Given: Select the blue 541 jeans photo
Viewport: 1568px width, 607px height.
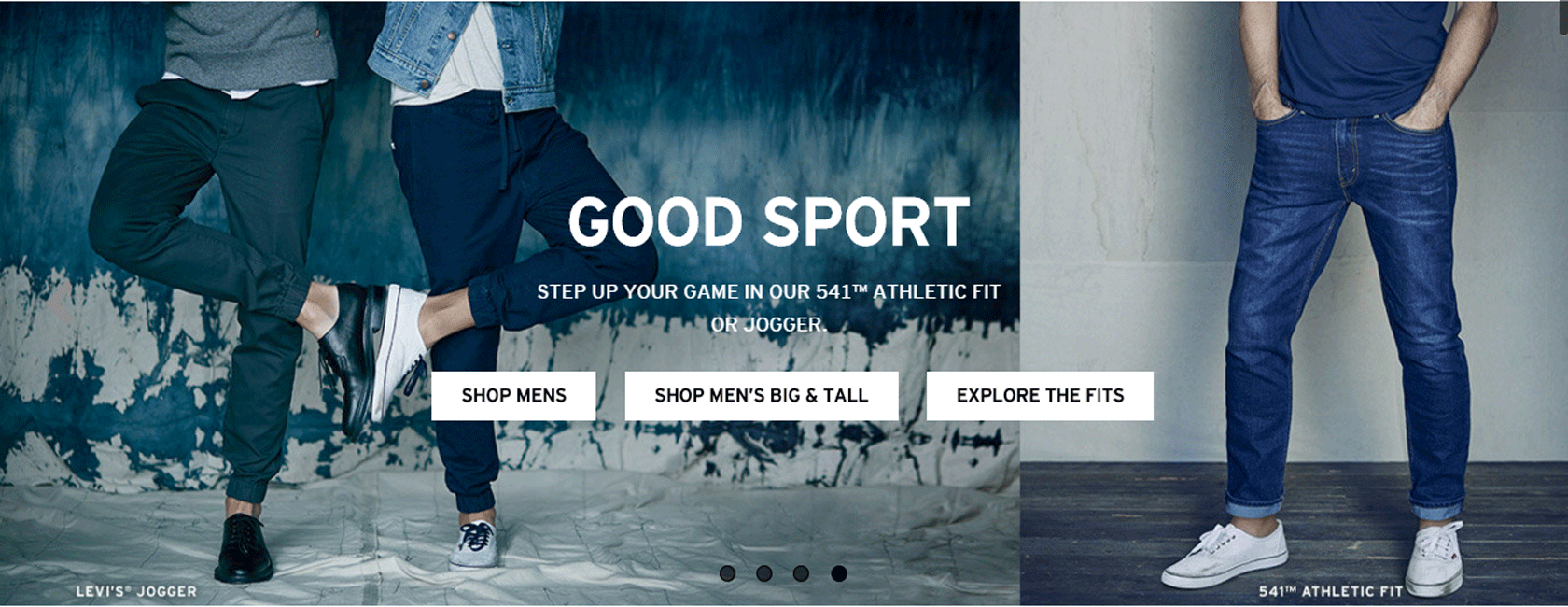Looking at the screenshot, I should [1294, 303].
